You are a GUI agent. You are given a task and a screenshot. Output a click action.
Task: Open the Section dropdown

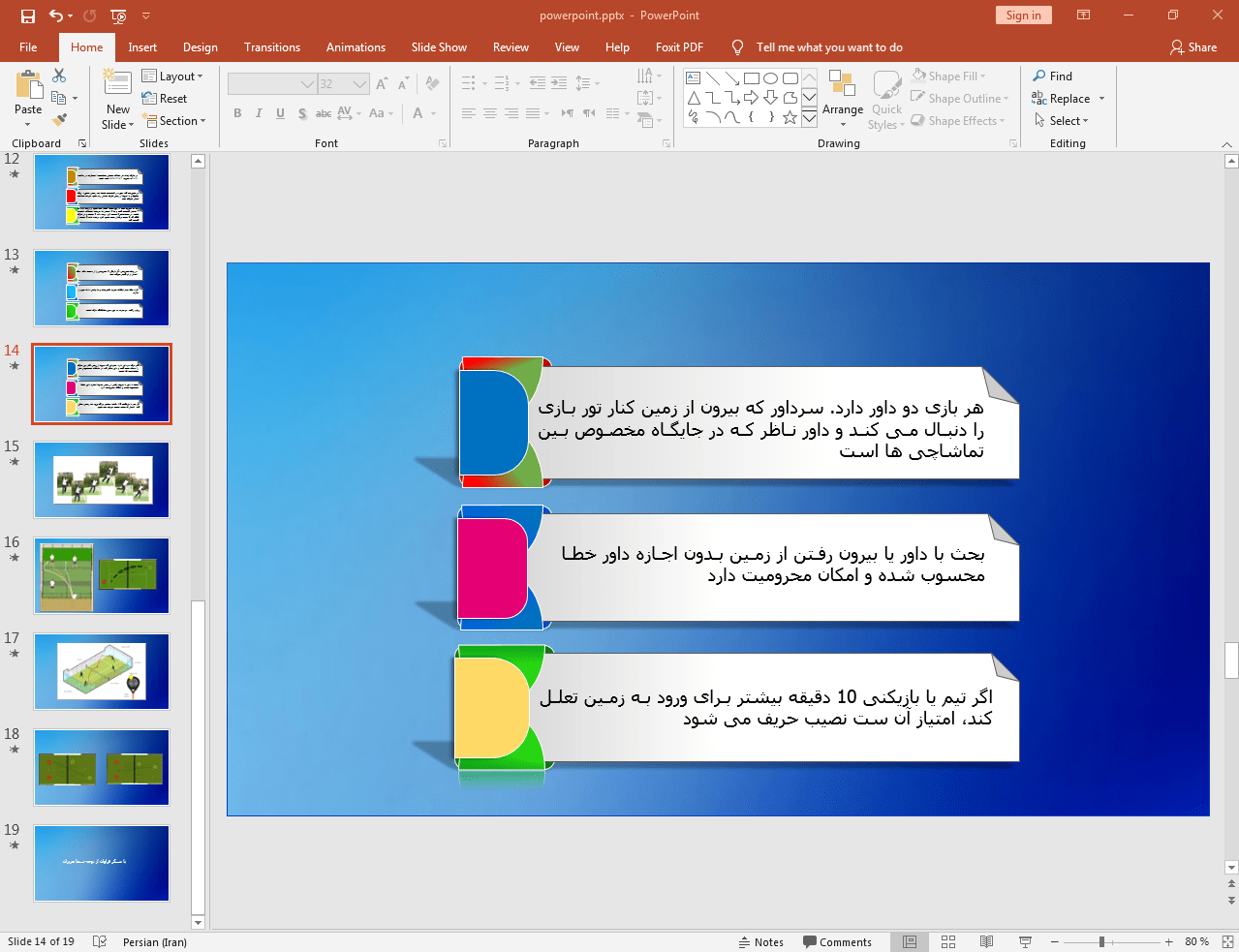pyautogui.click(x=174, y=120)
